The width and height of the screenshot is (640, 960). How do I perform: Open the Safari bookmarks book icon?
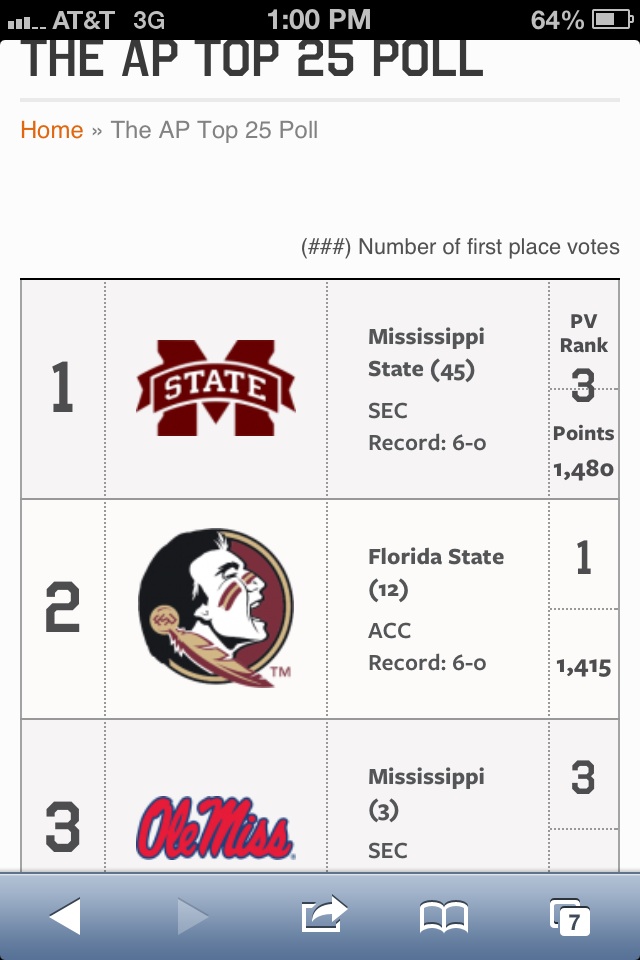coord(443,915)
